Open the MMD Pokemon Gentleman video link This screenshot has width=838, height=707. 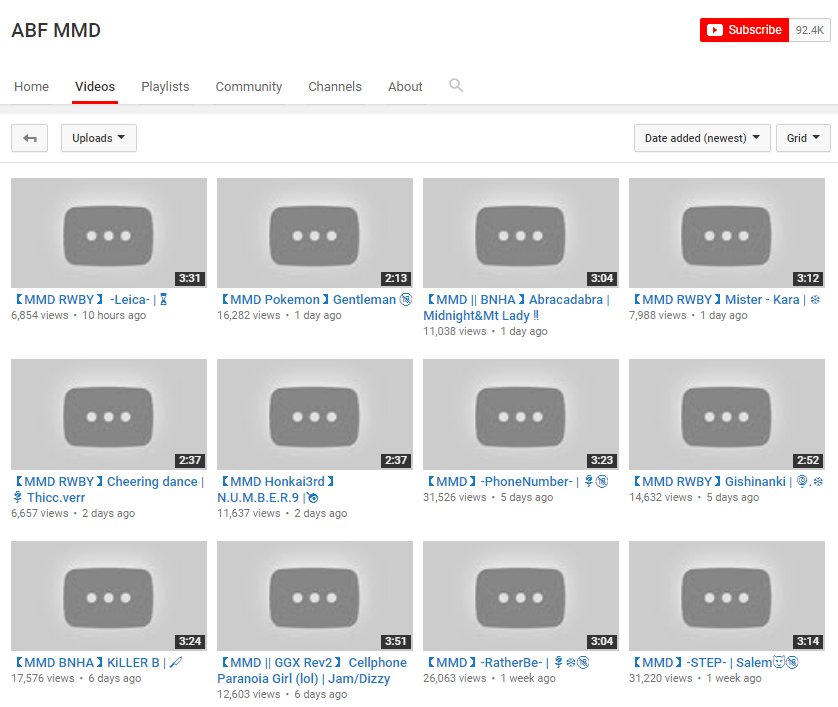[x=315, y=300]
